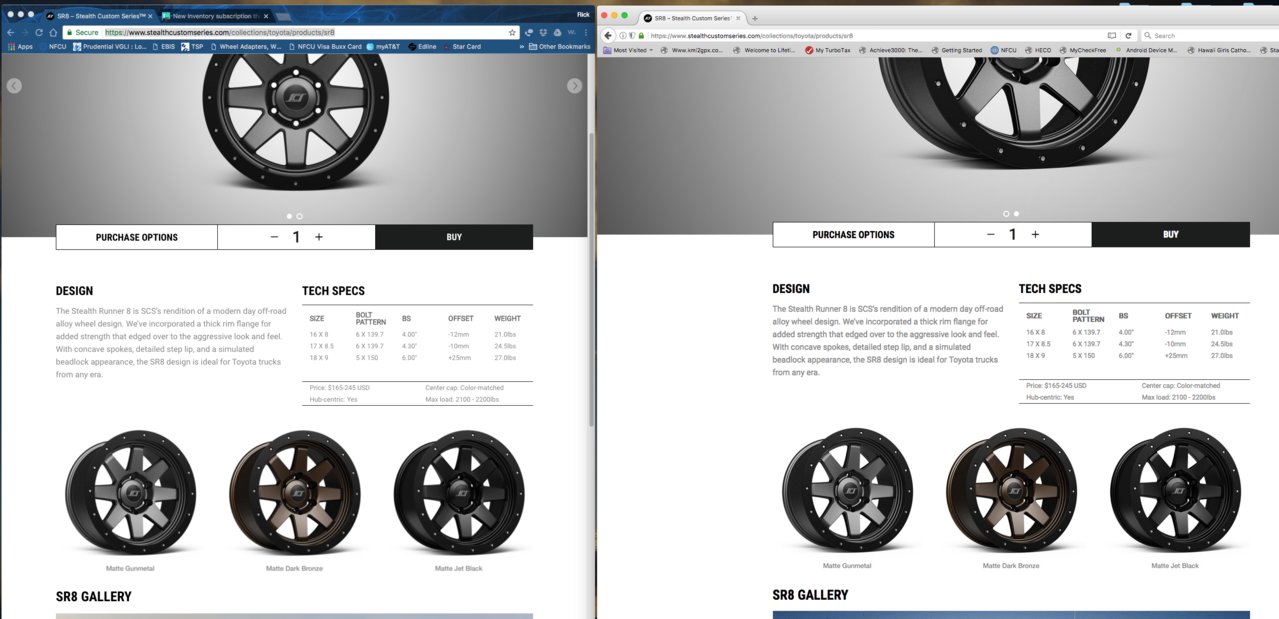Click Purchase Options in Firefox window
Screen dimensions: 1279x619
point(853,234)
